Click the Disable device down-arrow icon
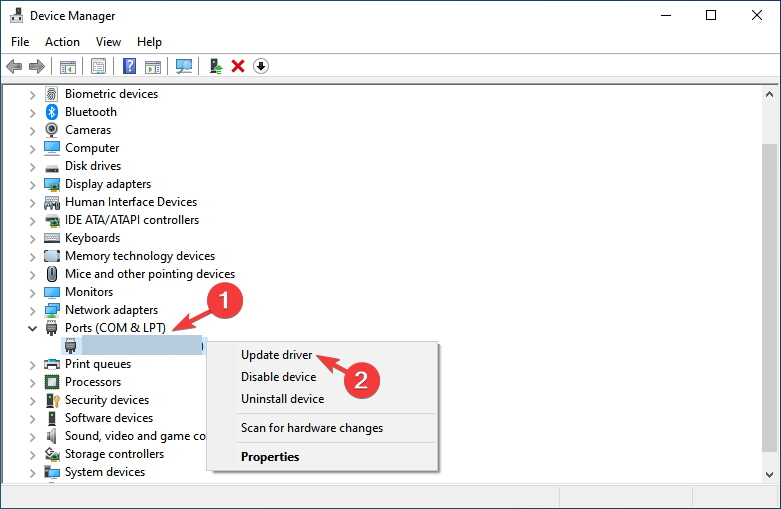781x509 pixels. (261, 66)
